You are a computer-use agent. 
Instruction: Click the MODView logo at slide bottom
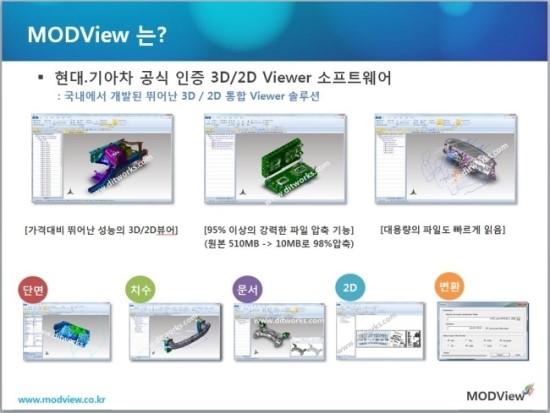pos(500,394)
